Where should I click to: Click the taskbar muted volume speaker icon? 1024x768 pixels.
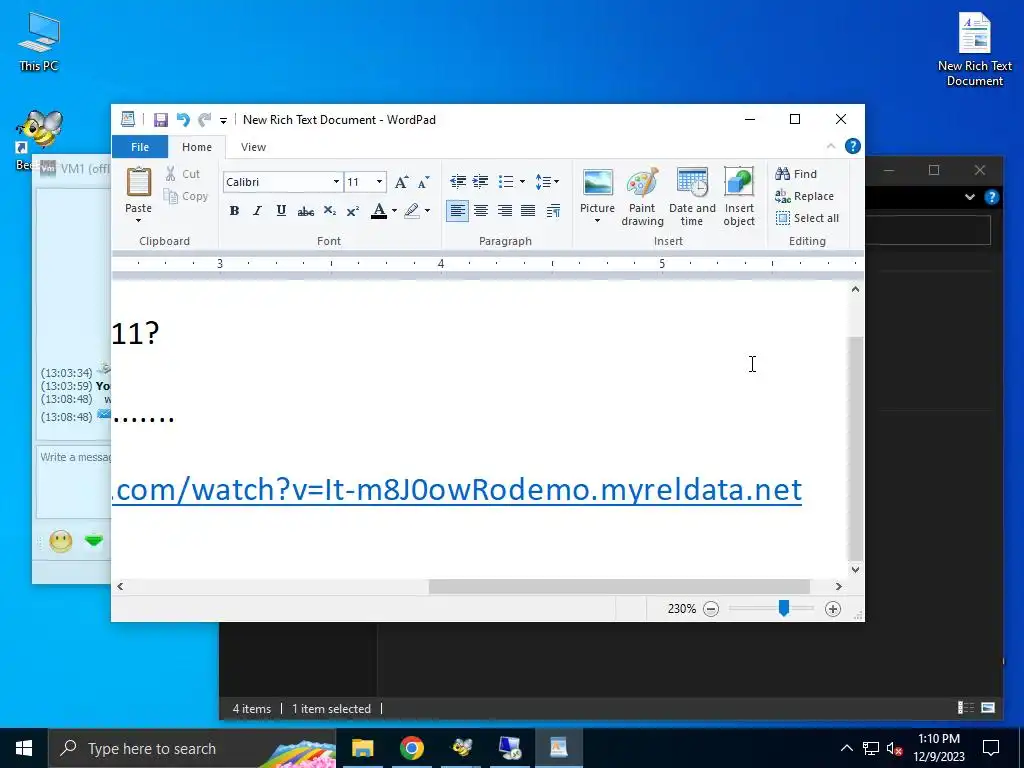895,748
